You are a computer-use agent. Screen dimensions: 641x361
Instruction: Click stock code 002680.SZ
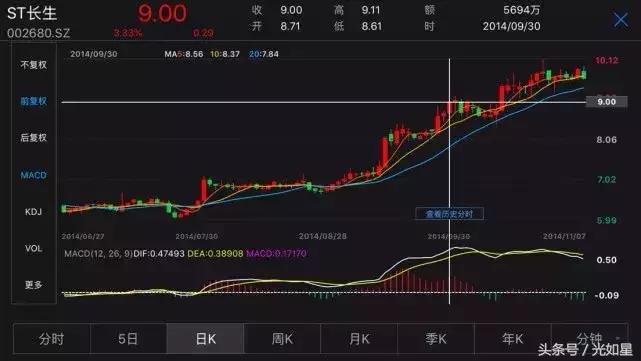[x=38, y=33]
